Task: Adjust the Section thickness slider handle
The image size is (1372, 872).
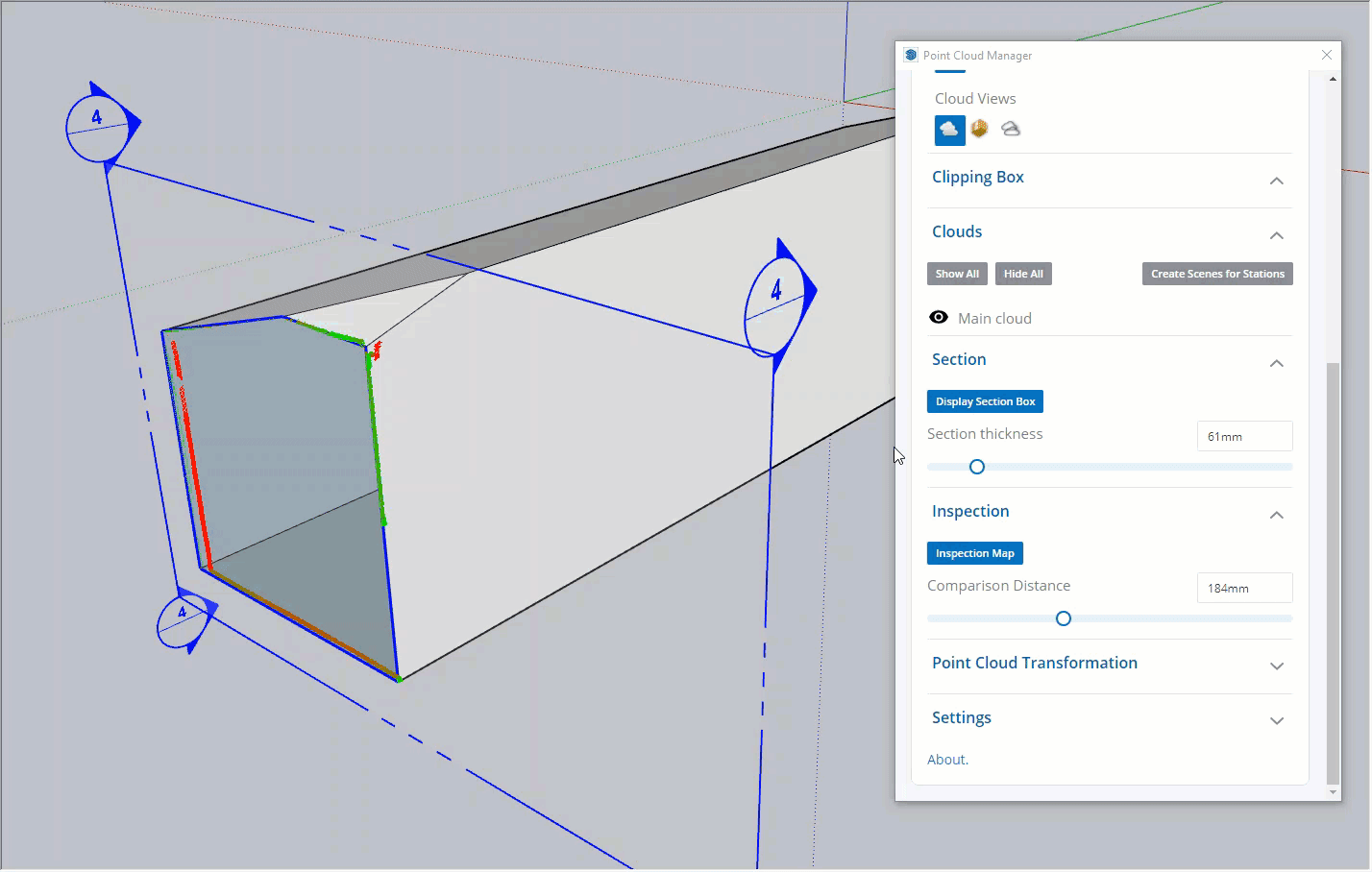Action: 977,467
